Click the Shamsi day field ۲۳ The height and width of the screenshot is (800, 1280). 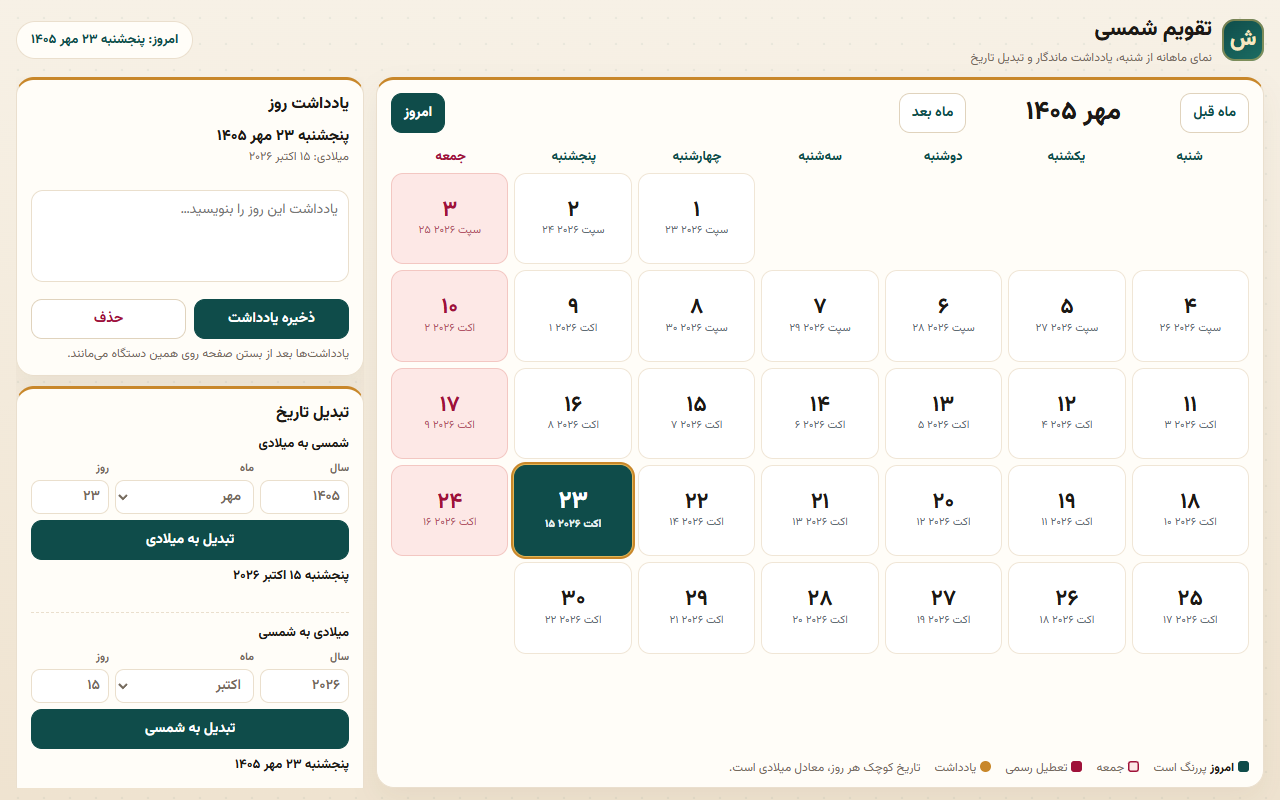(x=70, y=497)
